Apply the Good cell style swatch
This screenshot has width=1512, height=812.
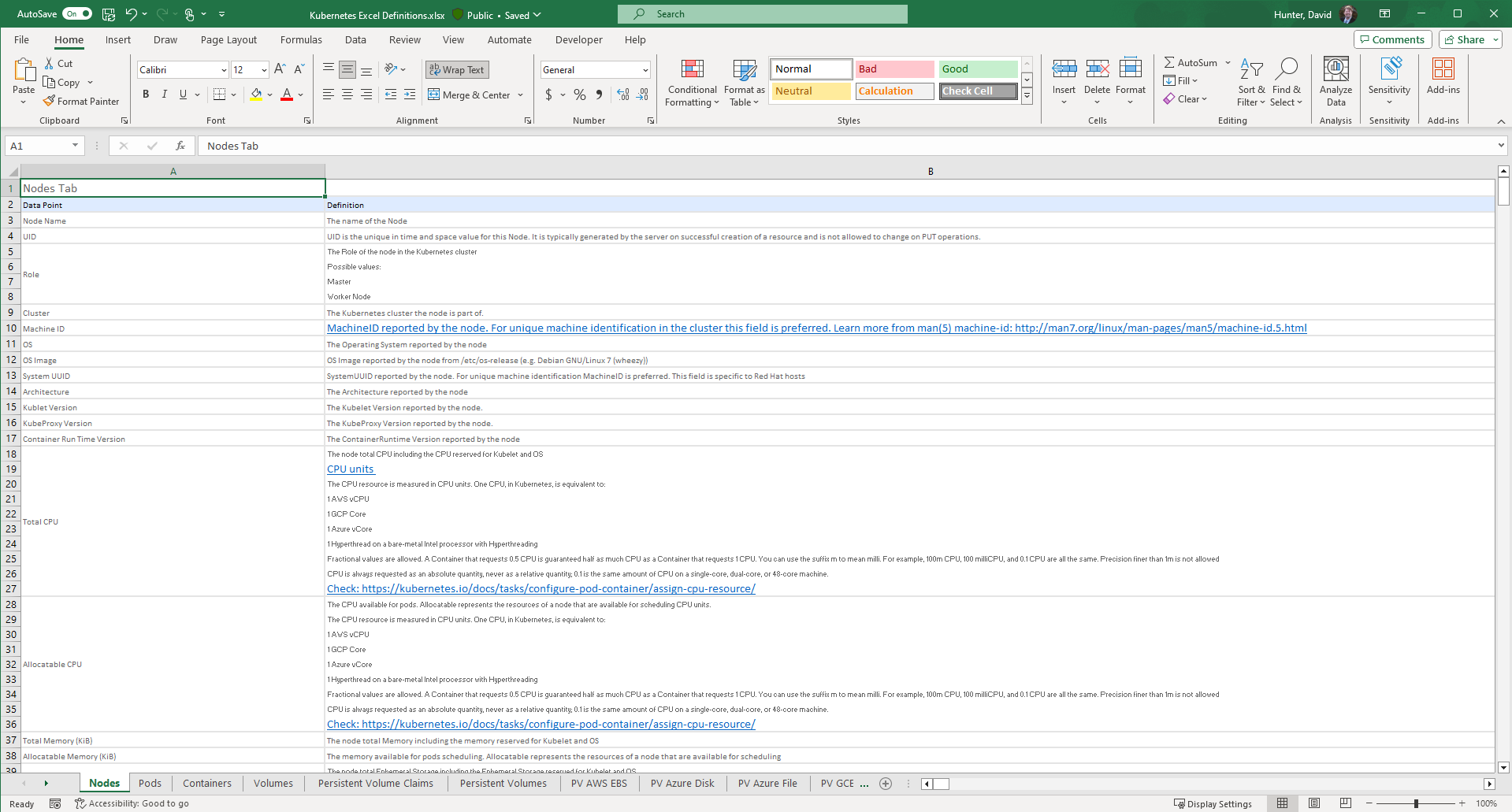coord(977,69)
